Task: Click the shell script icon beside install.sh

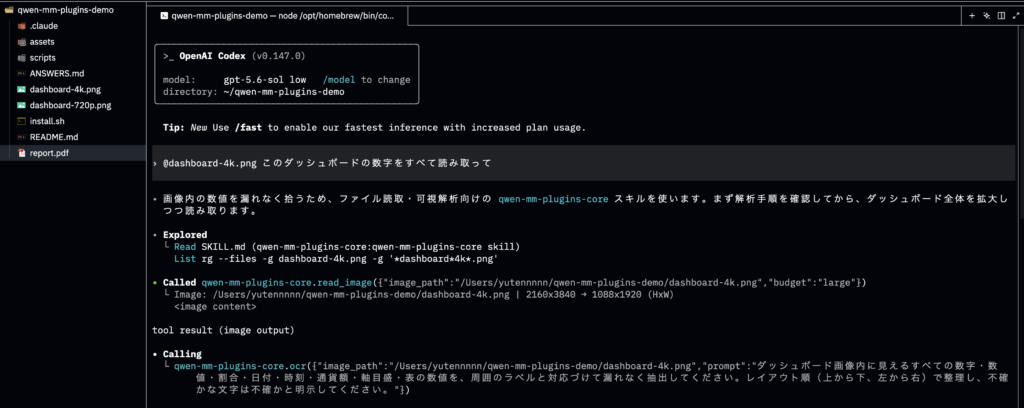Action: pos(22,121)
